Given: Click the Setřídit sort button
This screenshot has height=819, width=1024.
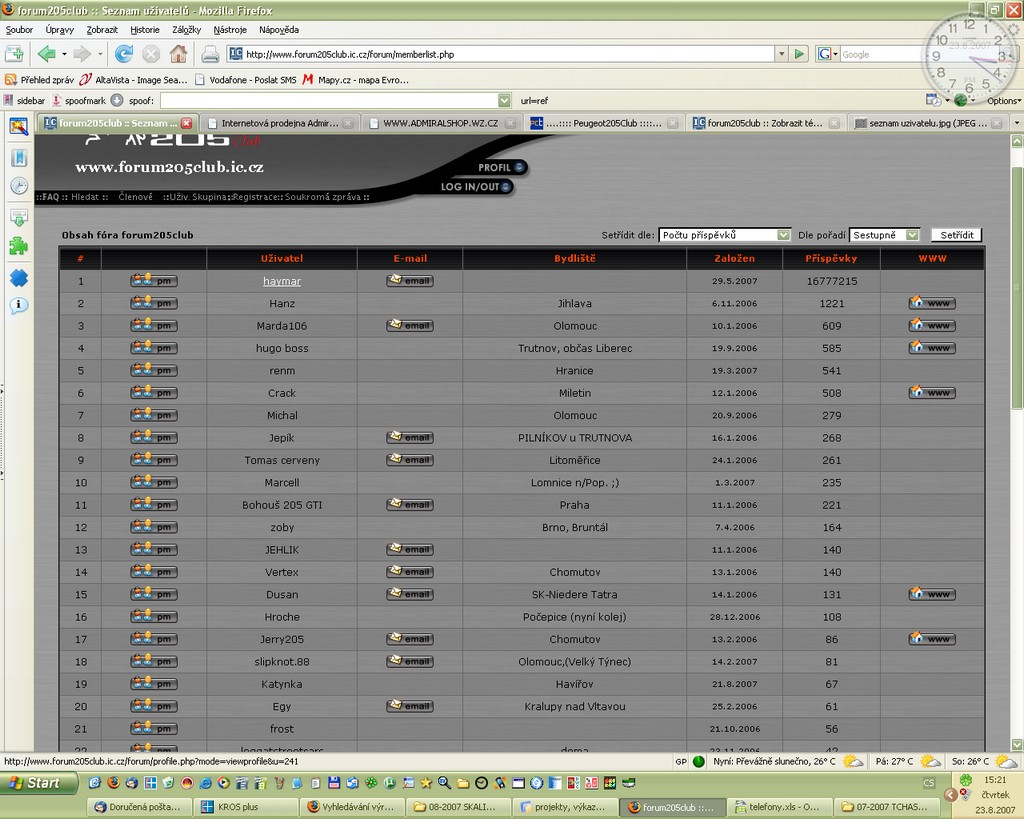Looking at the screenshot, I should click(956, 235).
